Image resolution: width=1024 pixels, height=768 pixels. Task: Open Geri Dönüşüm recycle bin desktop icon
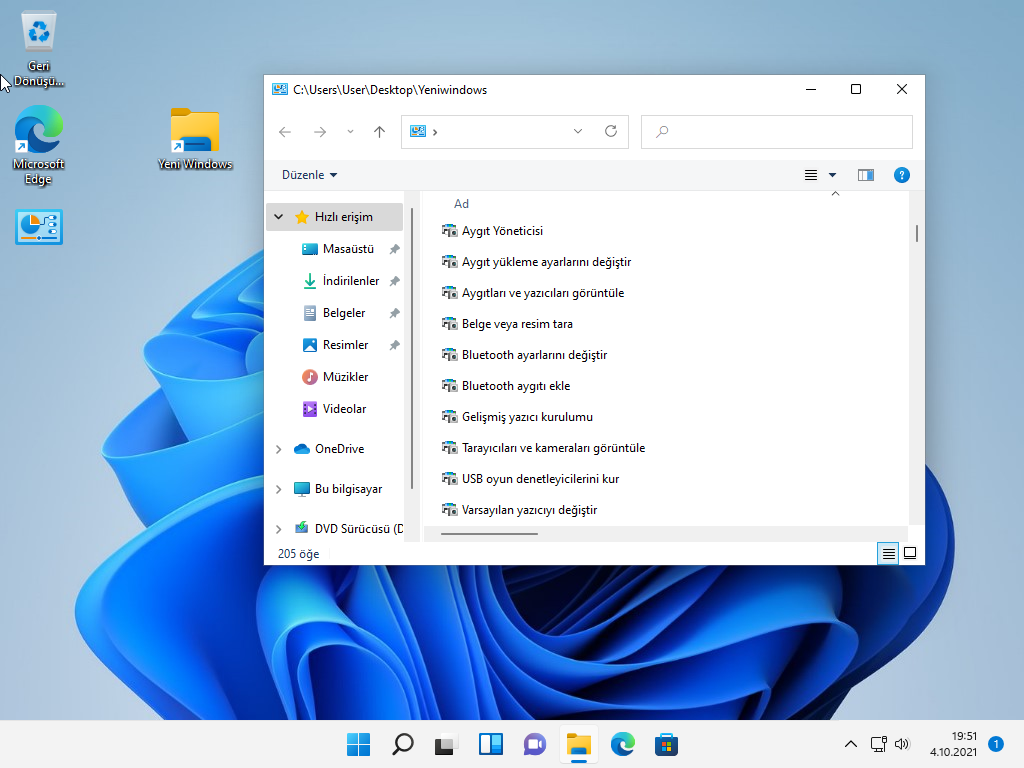click(39, 49)
